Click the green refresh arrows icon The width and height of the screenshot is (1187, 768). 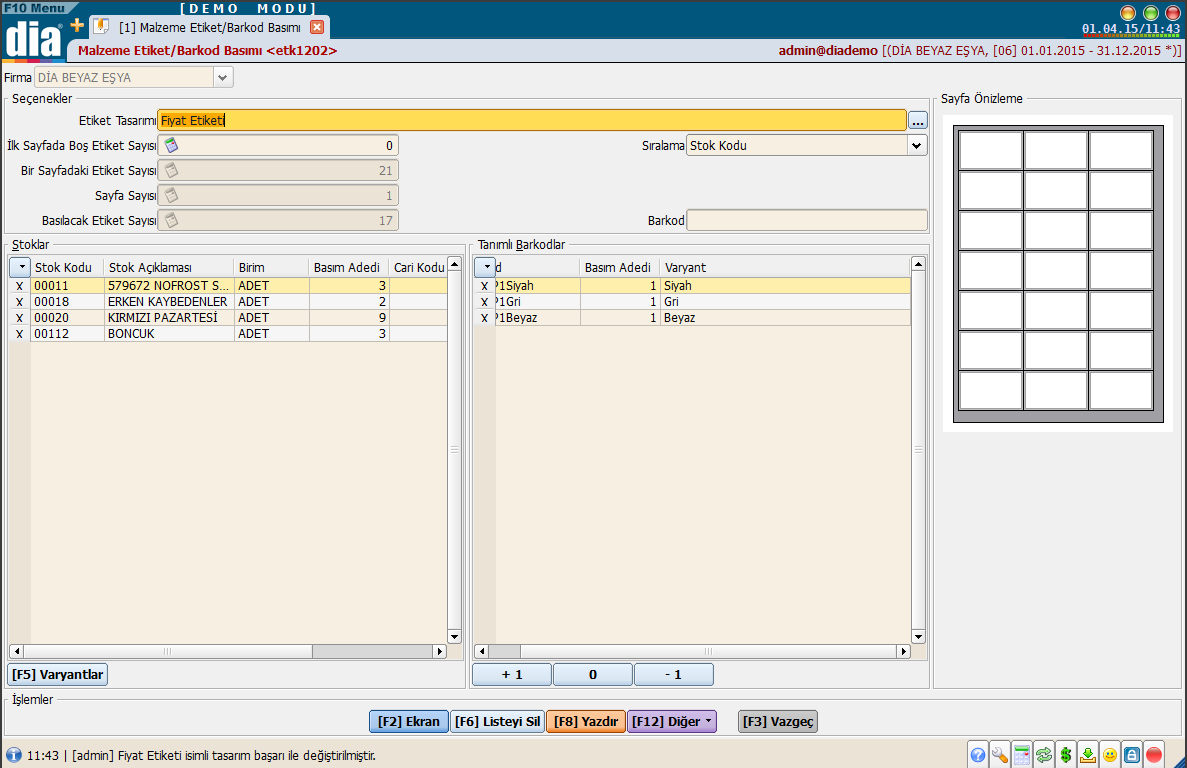[1044, 754]
